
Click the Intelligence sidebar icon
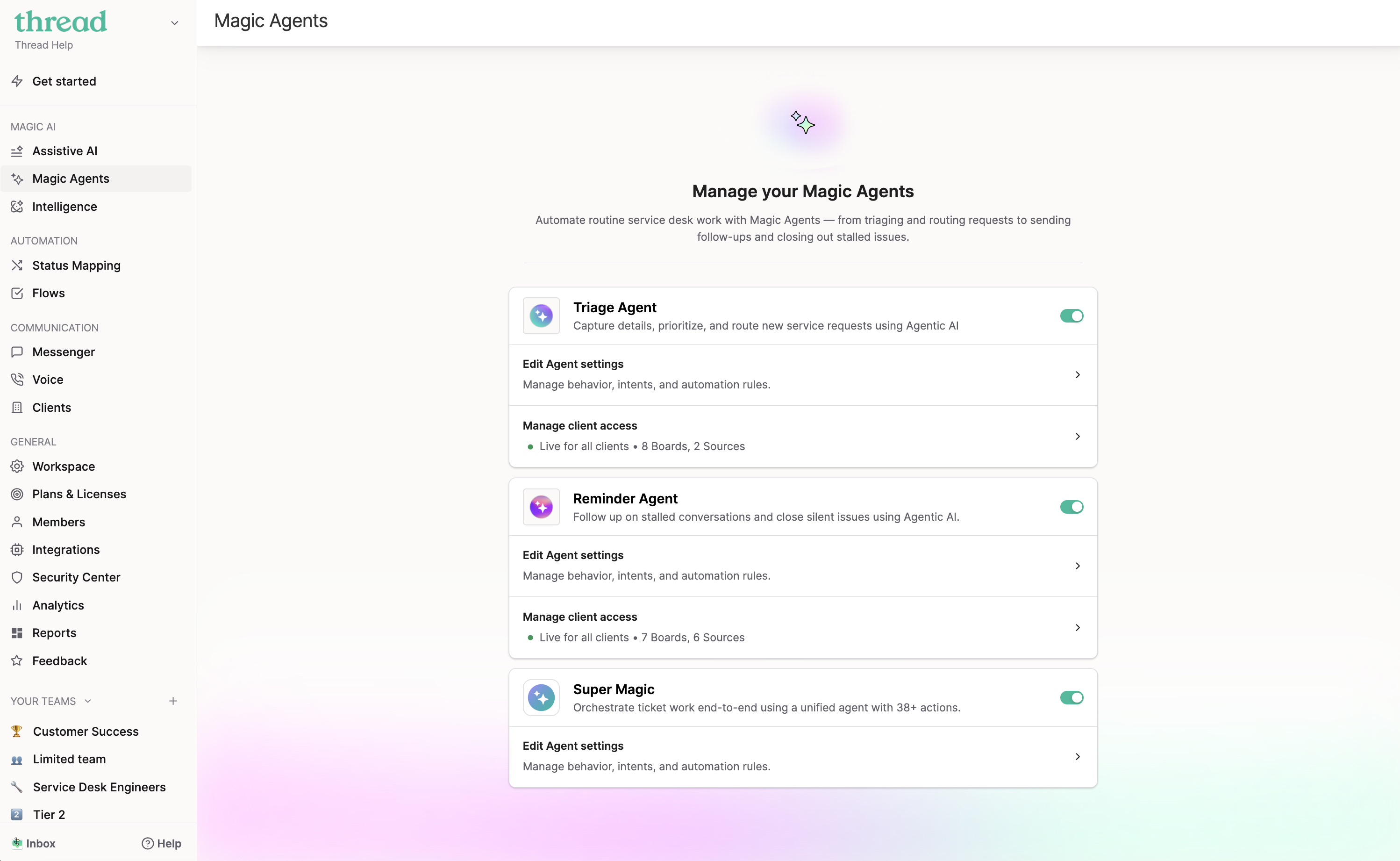click(17, 206)
